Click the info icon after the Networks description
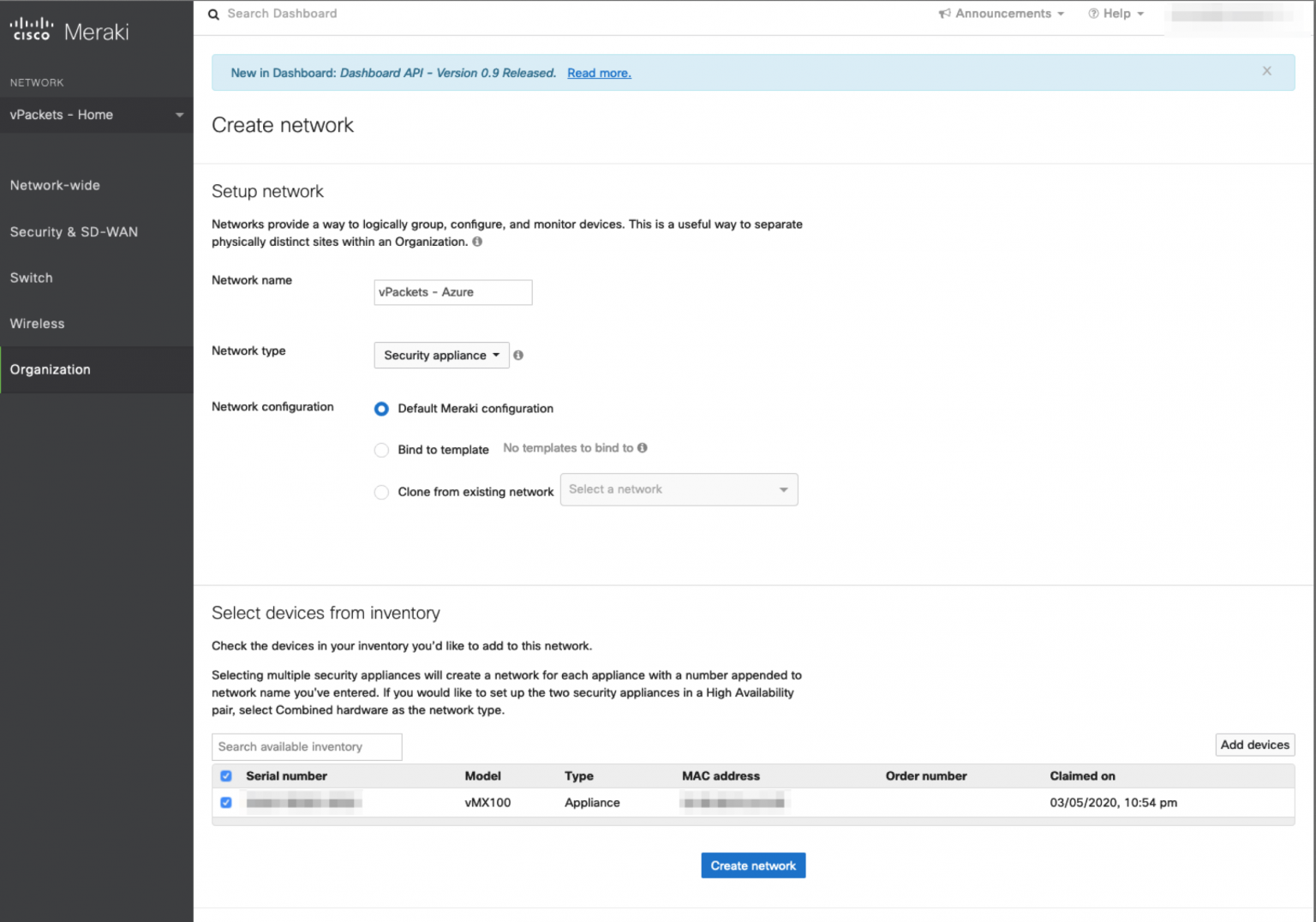This screenshot has height=922, width=1316. (x=477, y=241)
